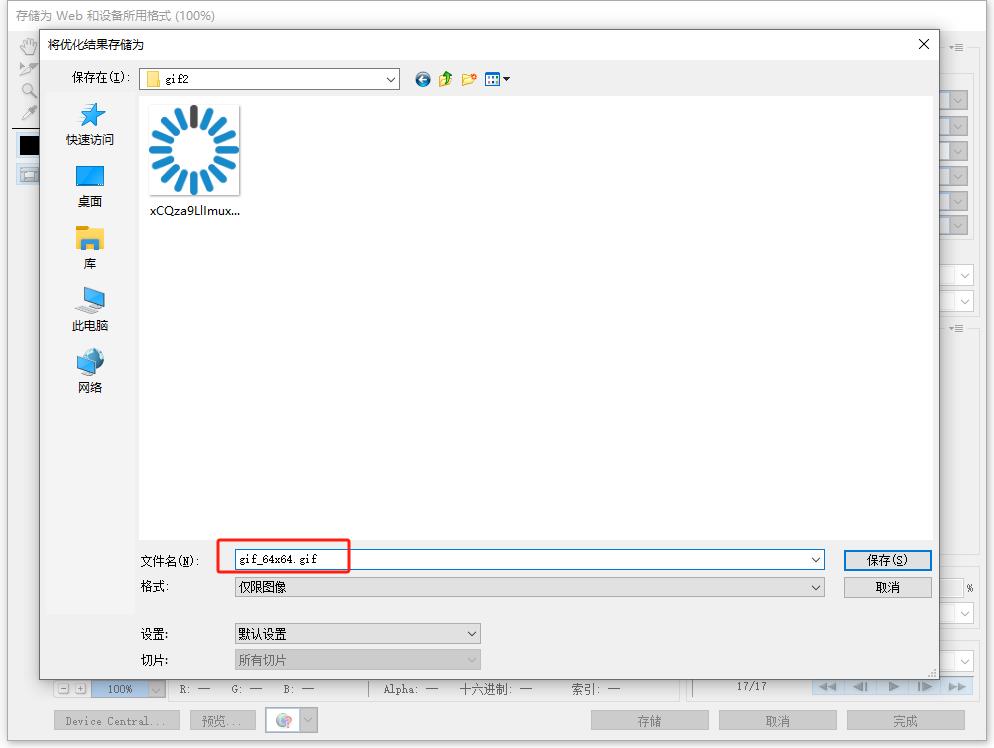The height and width of the screenshot is (748, 994).
Task: Select the xCQza9Ll GIF file thumbnail
Action: (x=194, y=151)
